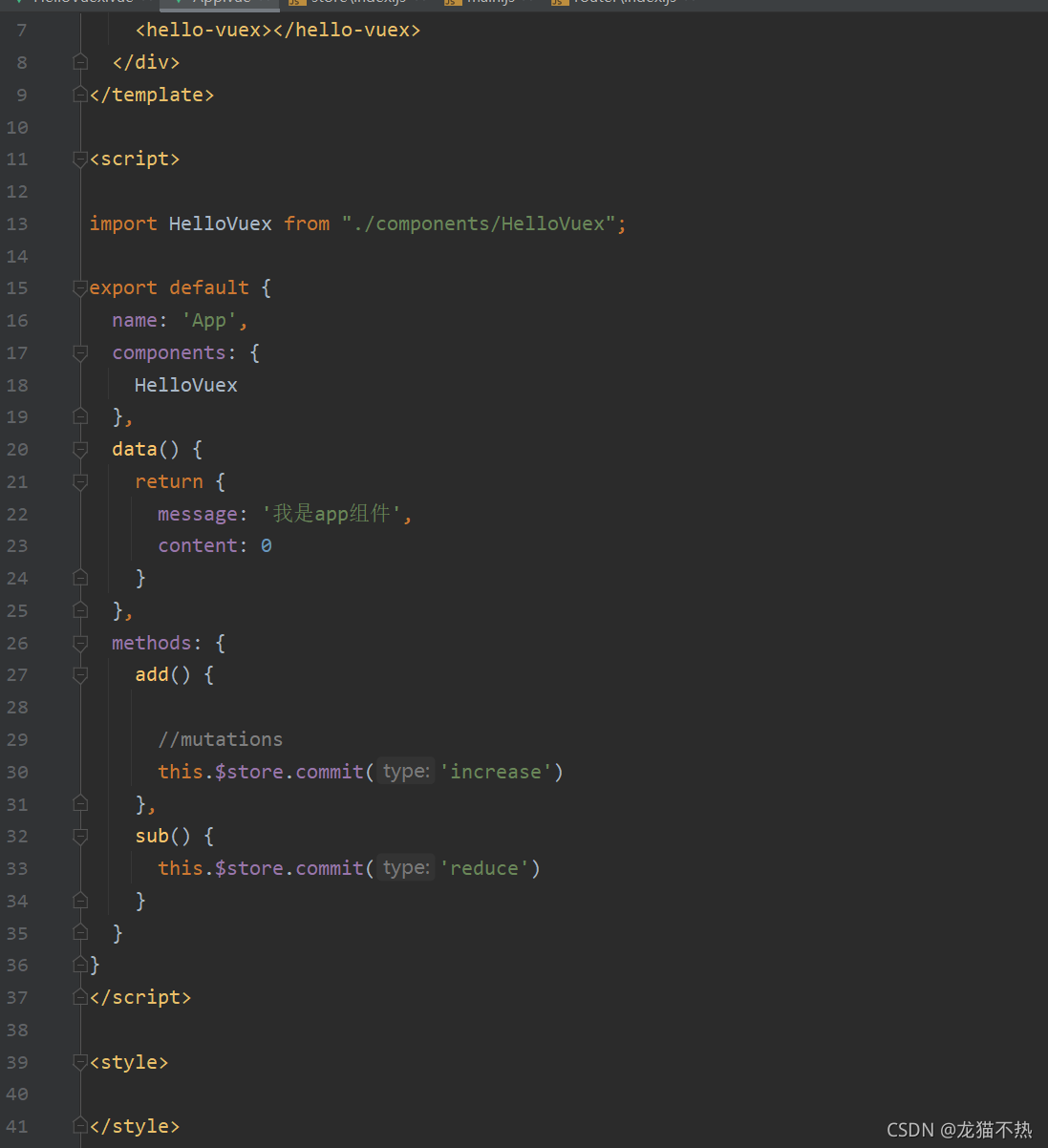Click the <style> opening tag text
This screenshot has width=1048, height=1148.
pos(129,1063)
